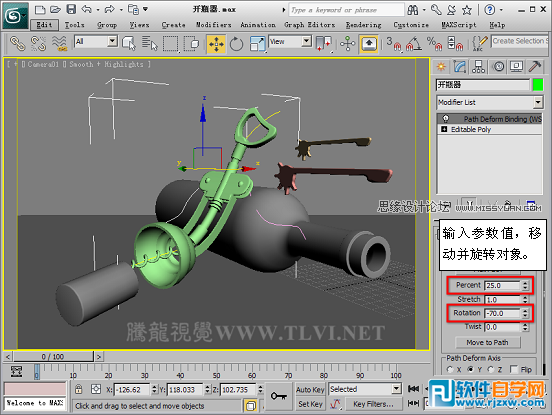Click the large Set Keys key icon
The height and width of the screenshot is (415, 552).
pyautogui.click(x=279, y=397)
